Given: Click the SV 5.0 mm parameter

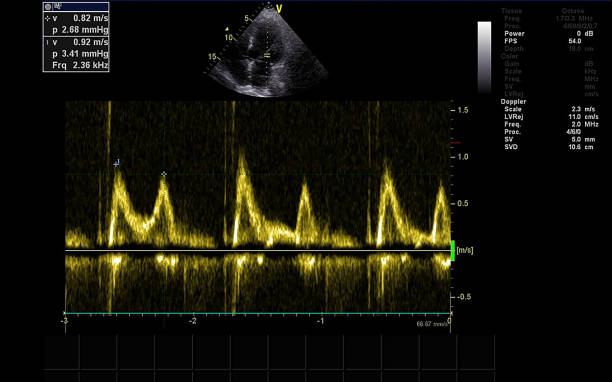Looking at the screenshot, I should point(549,139).
